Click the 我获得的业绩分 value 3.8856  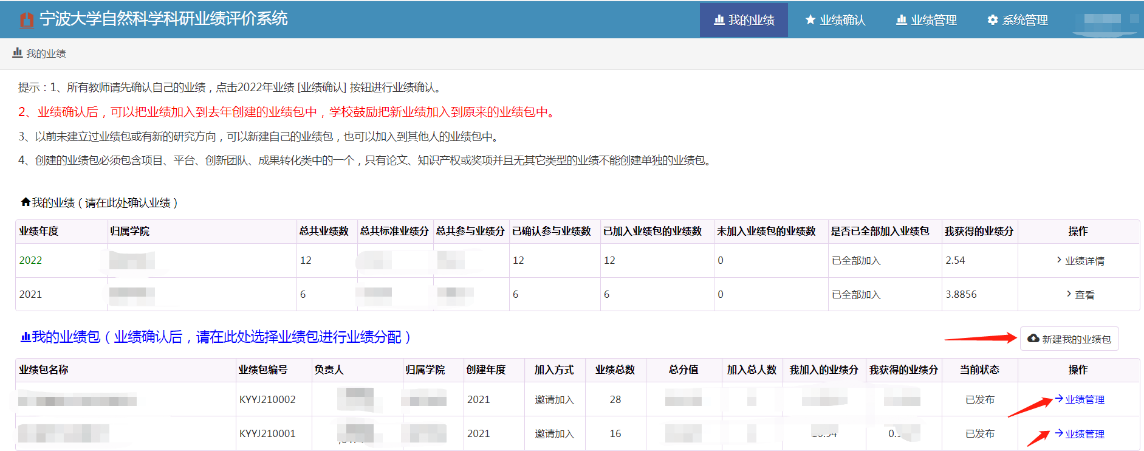[964, 295]
